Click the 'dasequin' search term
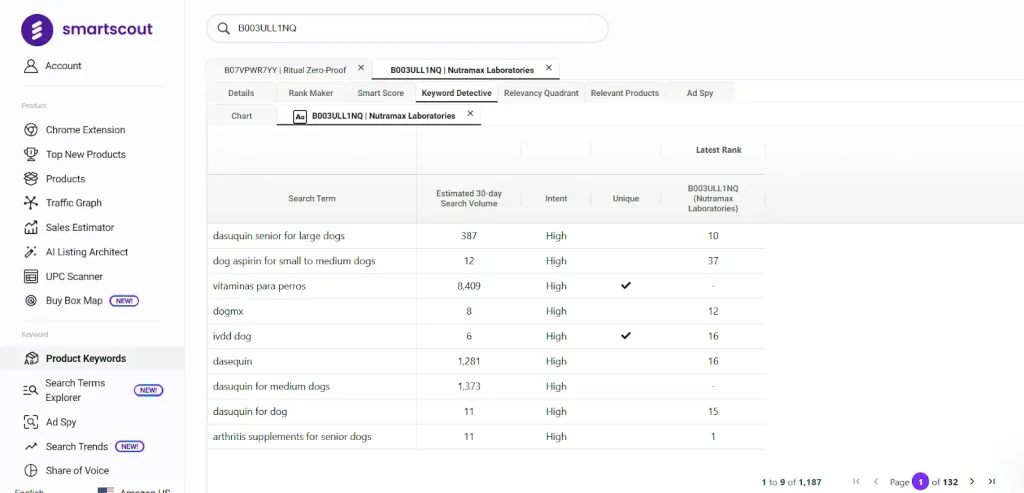1024x493 pixels. (232, 361)
